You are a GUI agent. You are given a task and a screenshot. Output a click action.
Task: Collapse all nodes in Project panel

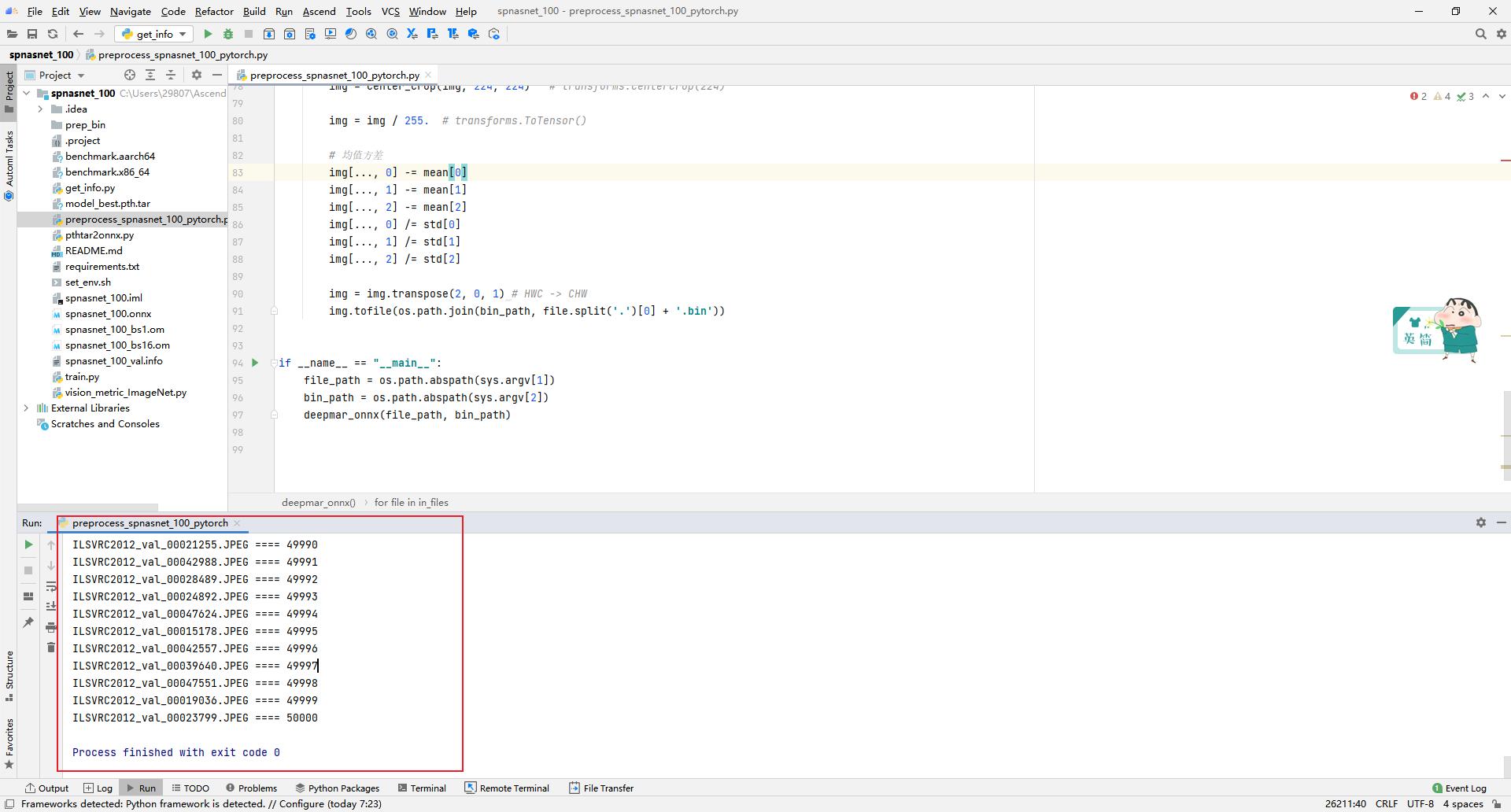[171, 75]
